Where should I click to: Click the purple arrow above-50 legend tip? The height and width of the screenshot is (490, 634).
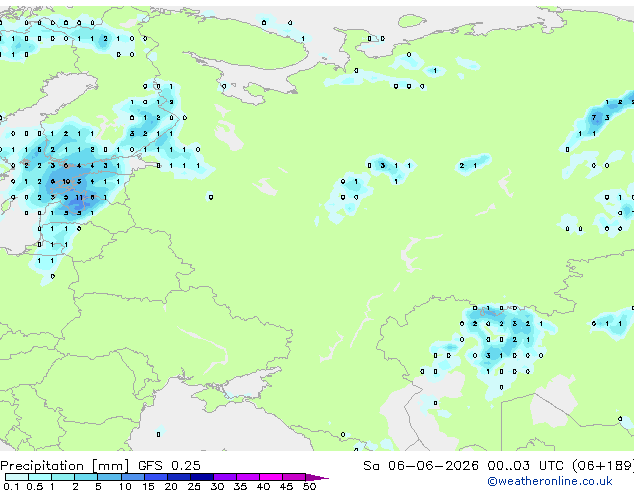click(x=317, y=477)
